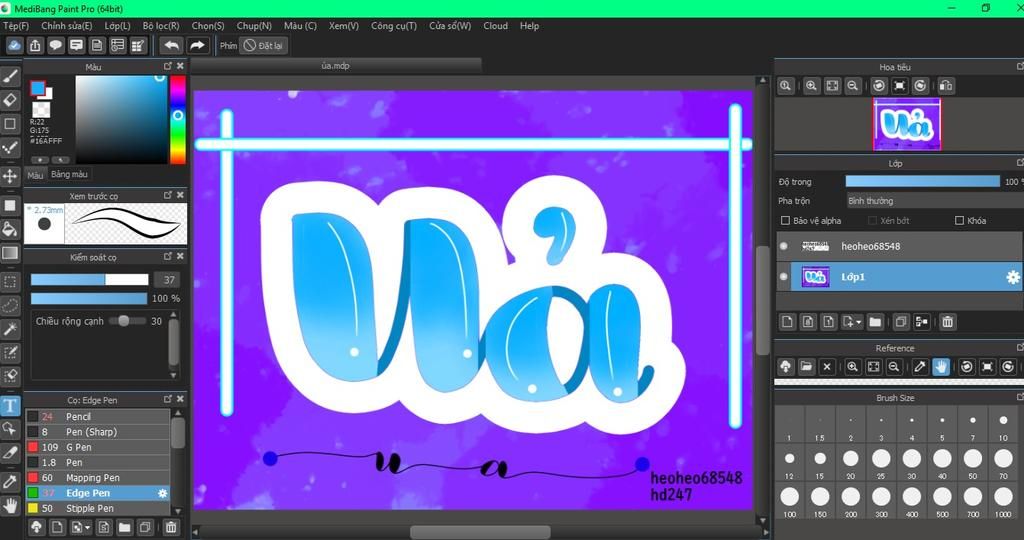Image resolution: width=1024 pixels, height=540 pixels.
Task: Select the Bucket fill tool
Action: (10, 229)
